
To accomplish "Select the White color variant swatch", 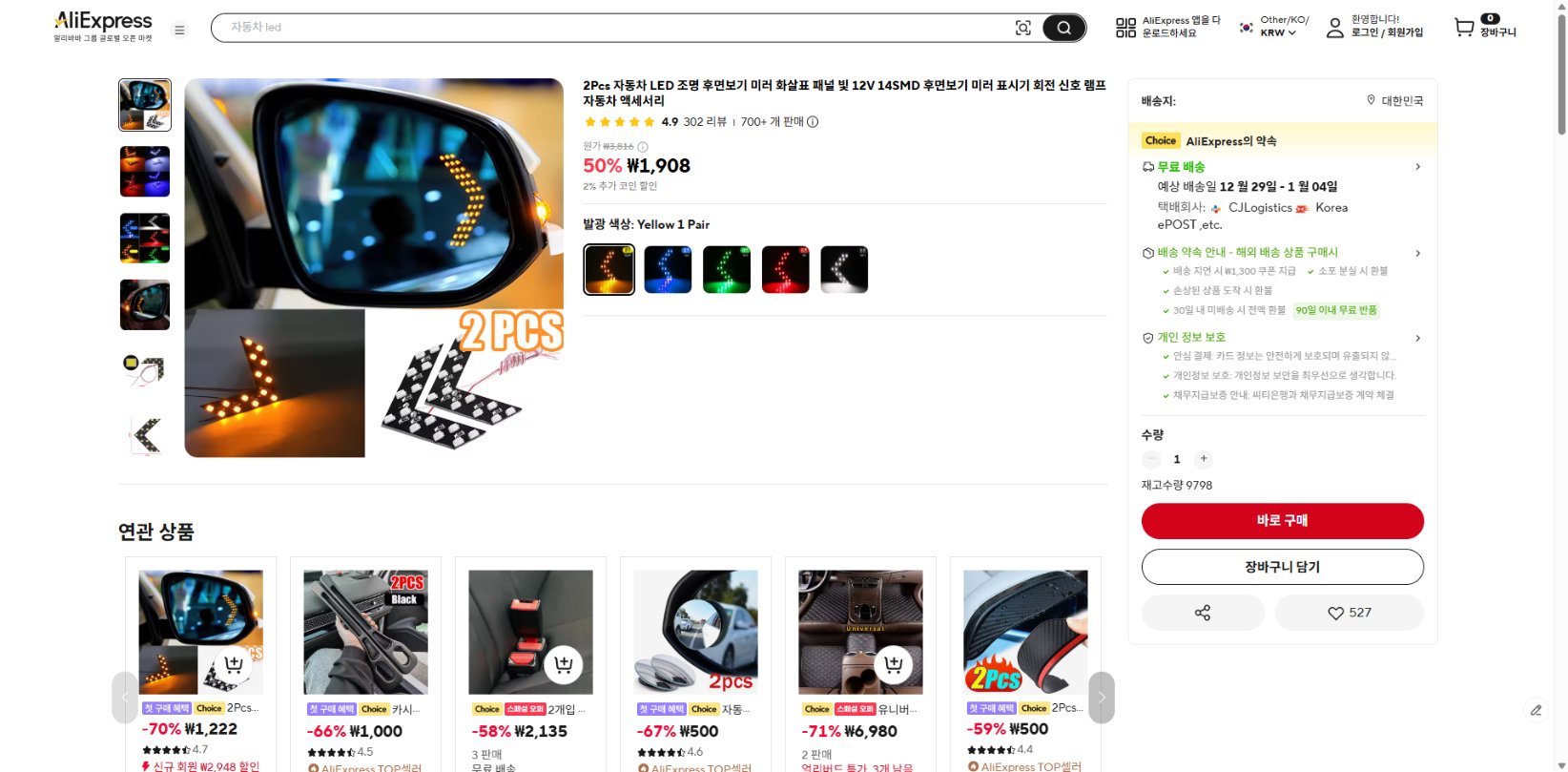I will coord(844,269).
